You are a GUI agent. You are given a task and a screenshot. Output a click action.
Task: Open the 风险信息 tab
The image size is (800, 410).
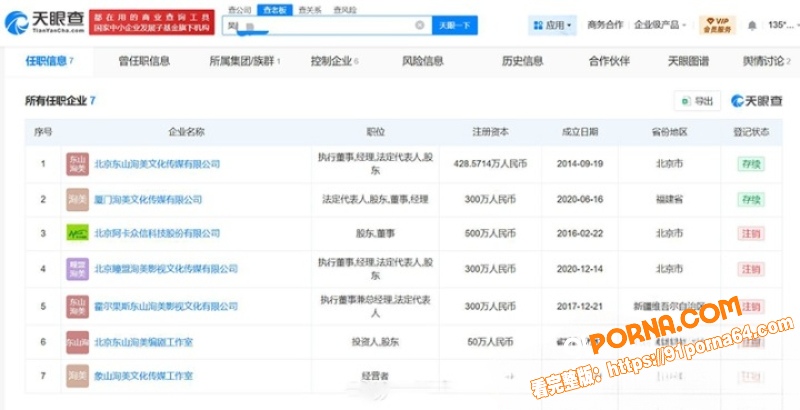423,61
